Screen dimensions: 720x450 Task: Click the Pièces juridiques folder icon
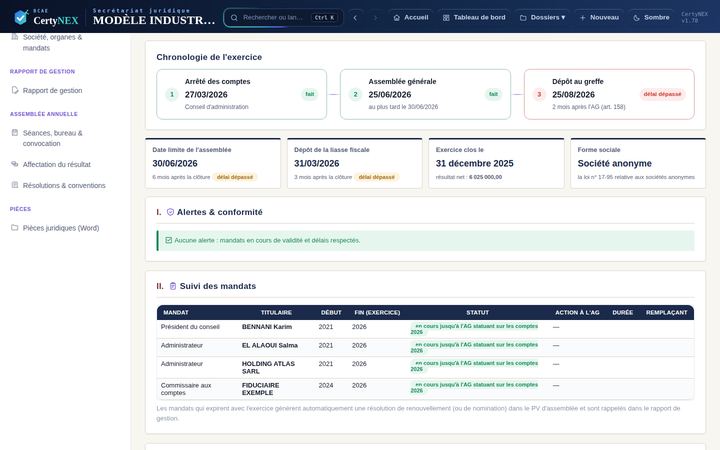(x=15, y=227)
